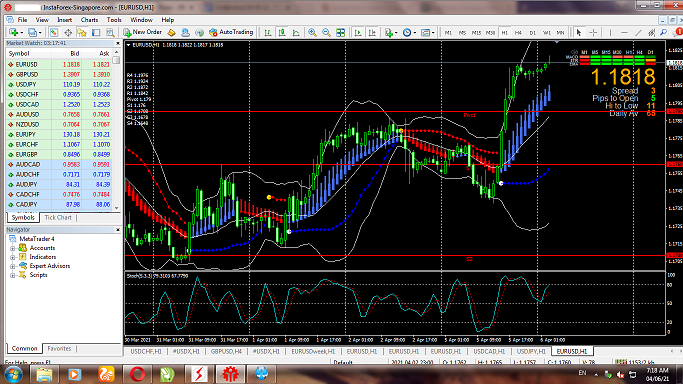This screenshot has width=683, height=384.
Task: Click the Symbol column header
Action: pyautogui.click(x=29, y=54)
